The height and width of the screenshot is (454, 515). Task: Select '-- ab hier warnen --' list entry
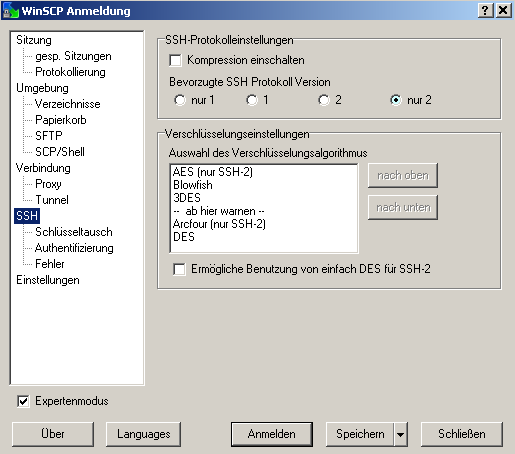219,211
